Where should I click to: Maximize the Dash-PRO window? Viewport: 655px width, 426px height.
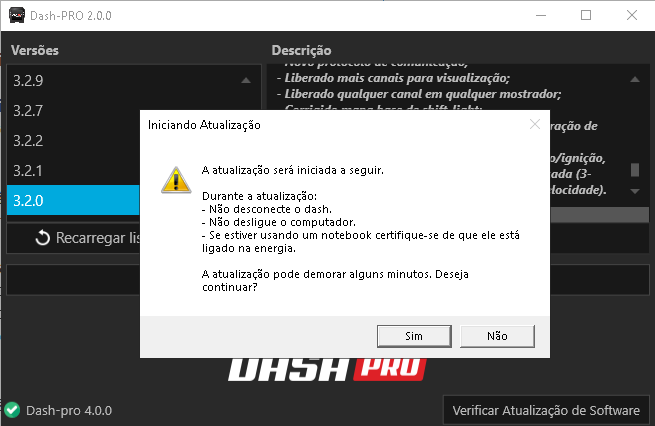click(x=586, y=15)
